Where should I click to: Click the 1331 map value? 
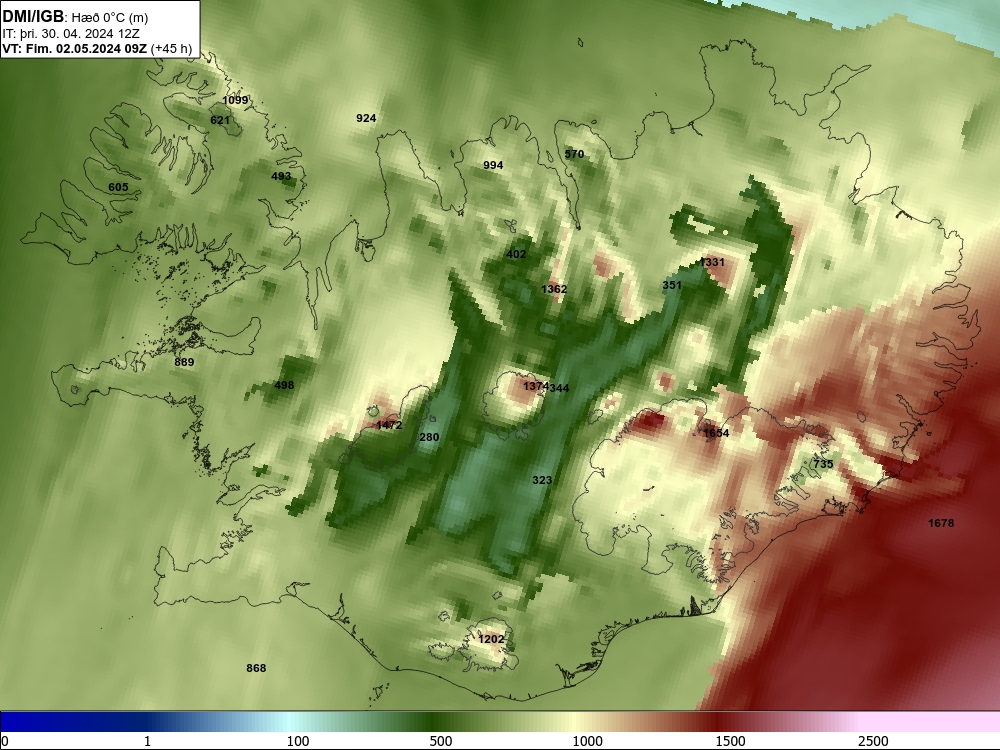click(712, 262)
